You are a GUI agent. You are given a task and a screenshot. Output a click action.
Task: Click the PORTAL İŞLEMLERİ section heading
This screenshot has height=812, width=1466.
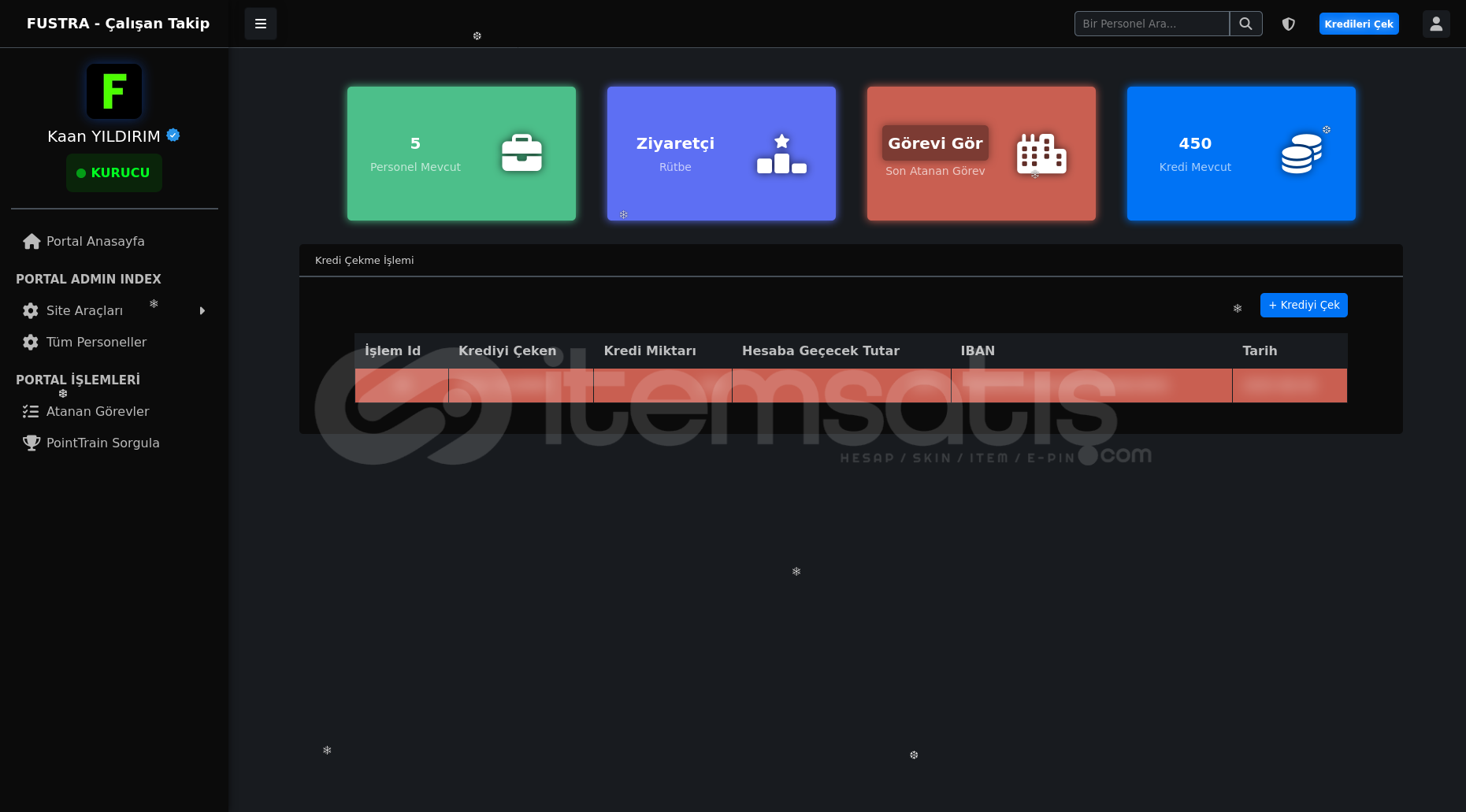(x=78, y=380)
